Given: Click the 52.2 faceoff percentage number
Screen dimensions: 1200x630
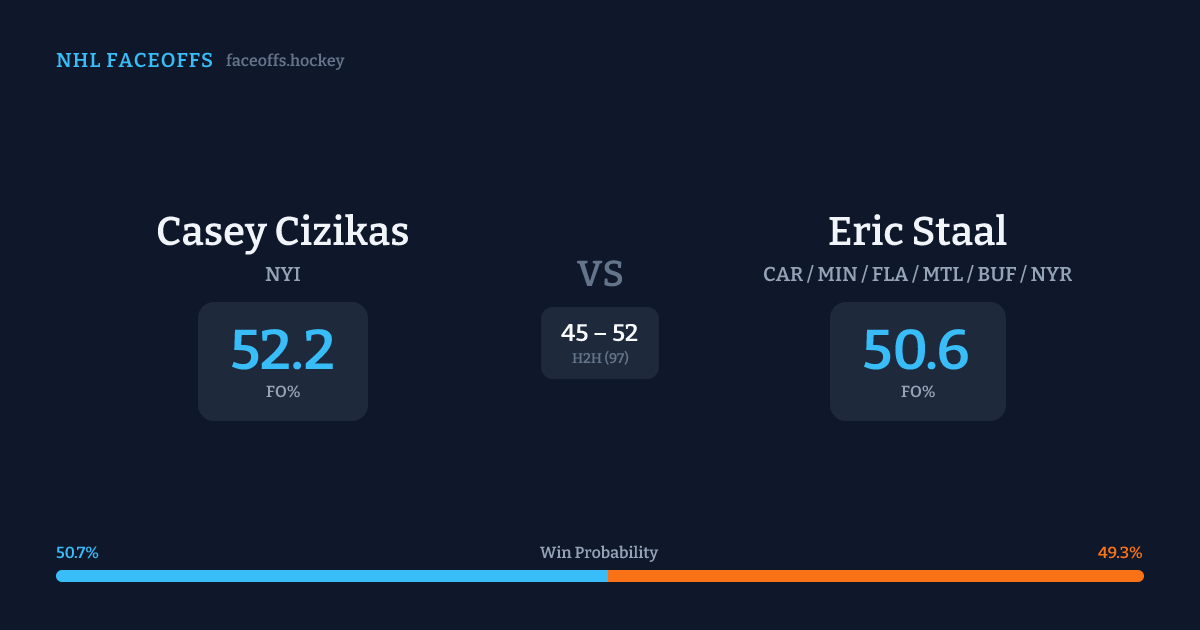Looking at the screenshot, I should tap(283, 350).
